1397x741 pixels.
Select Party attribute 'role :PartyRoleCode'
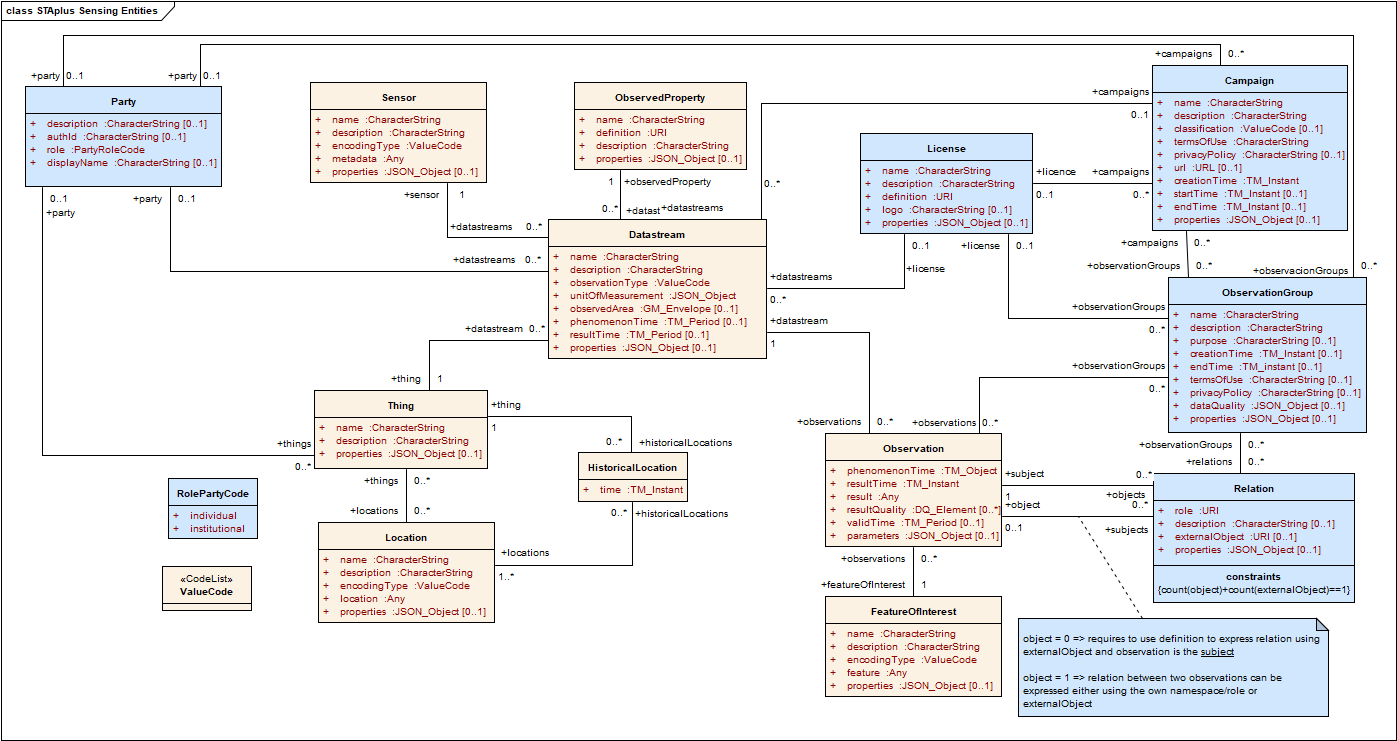coord(96,150)
